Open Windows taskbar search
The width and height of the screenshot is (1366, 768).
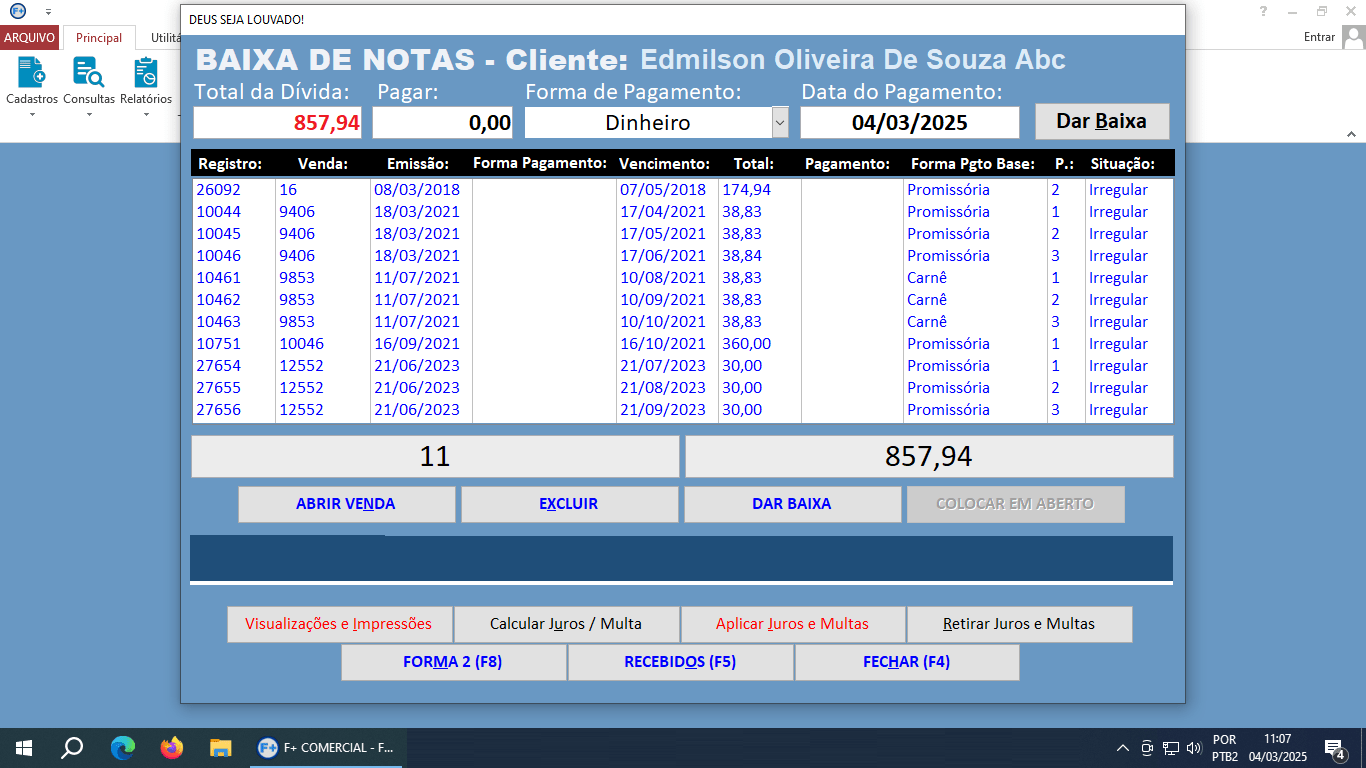point(72,747)
